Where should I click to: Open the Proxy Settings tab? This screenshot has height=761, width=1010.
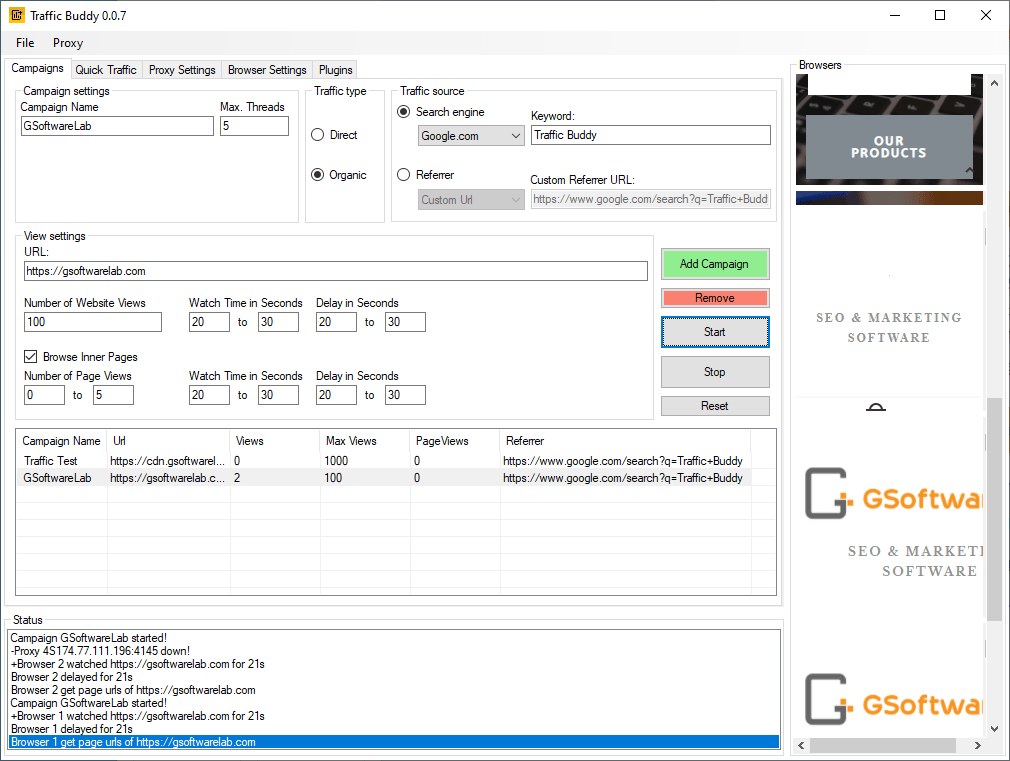182,70
